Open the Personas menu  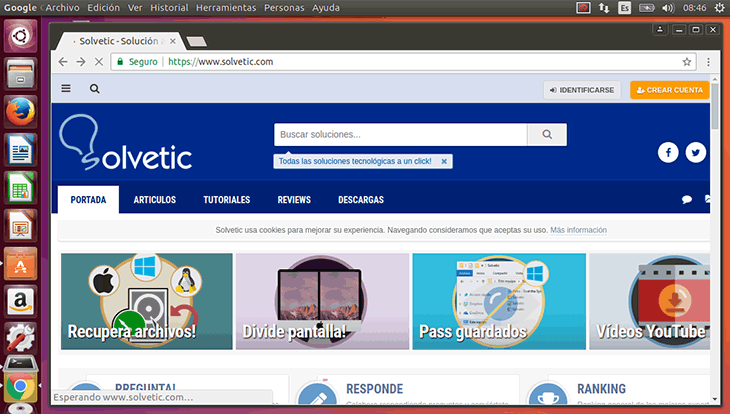pos(284,8)
